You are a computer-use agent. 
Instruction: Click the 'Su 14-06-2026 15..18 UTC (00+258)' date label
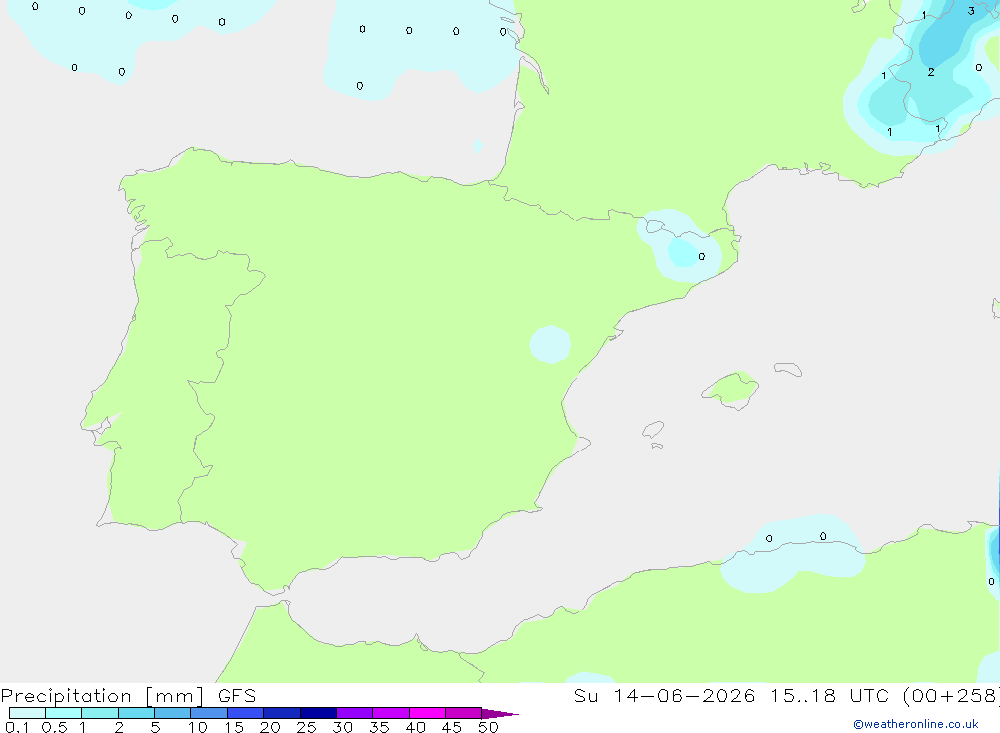coord(786,696)
